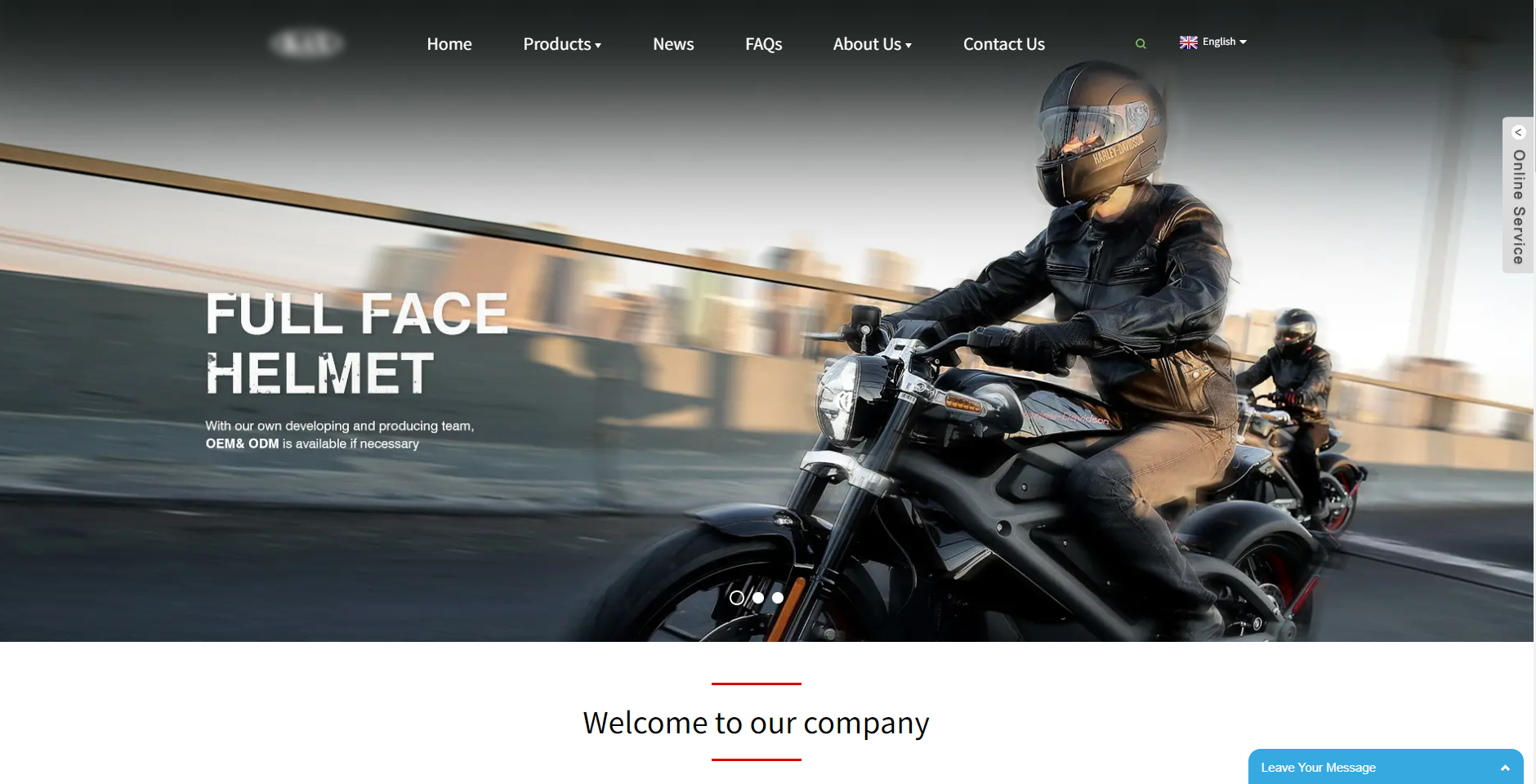Open the FAQs page
Screen dimensions: 1536x784
tap(764, 44)
